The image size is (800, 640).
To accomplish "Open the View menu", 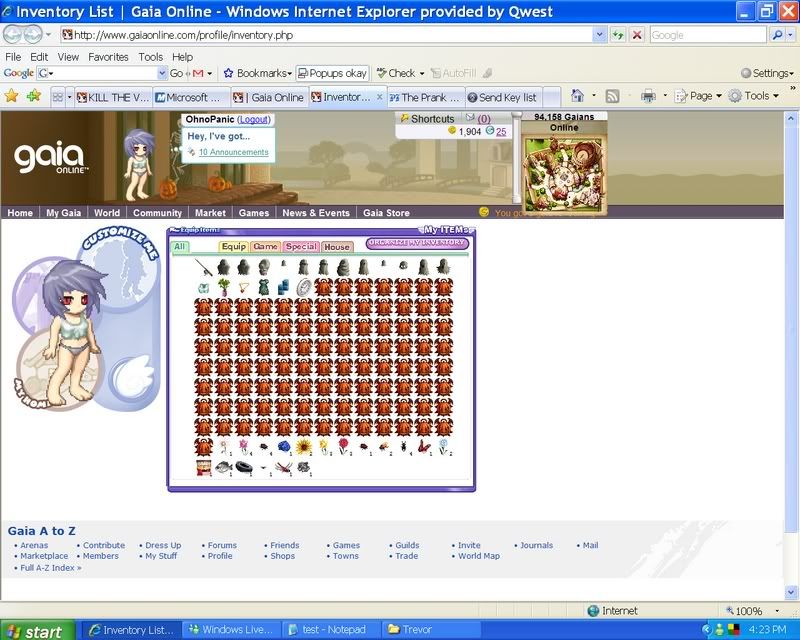I will [68, 57].
